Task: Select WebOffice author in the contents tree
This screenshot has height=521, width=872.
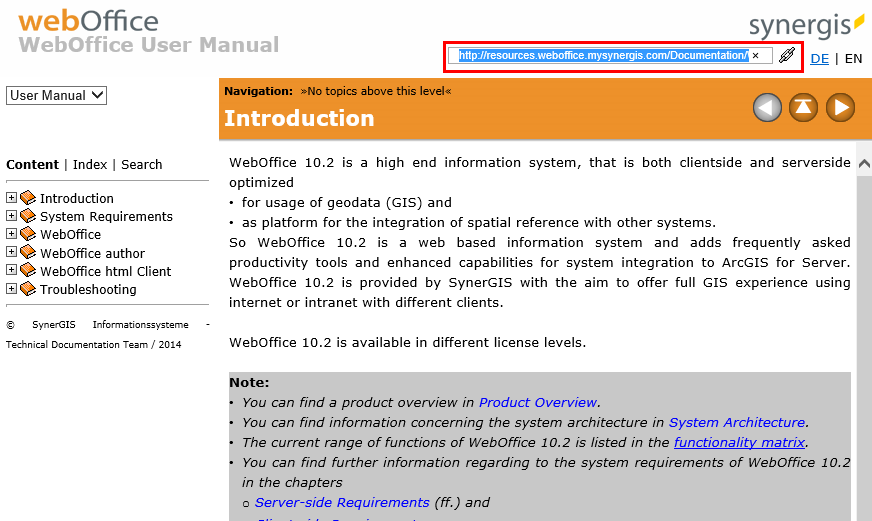Action: [92, 254]
